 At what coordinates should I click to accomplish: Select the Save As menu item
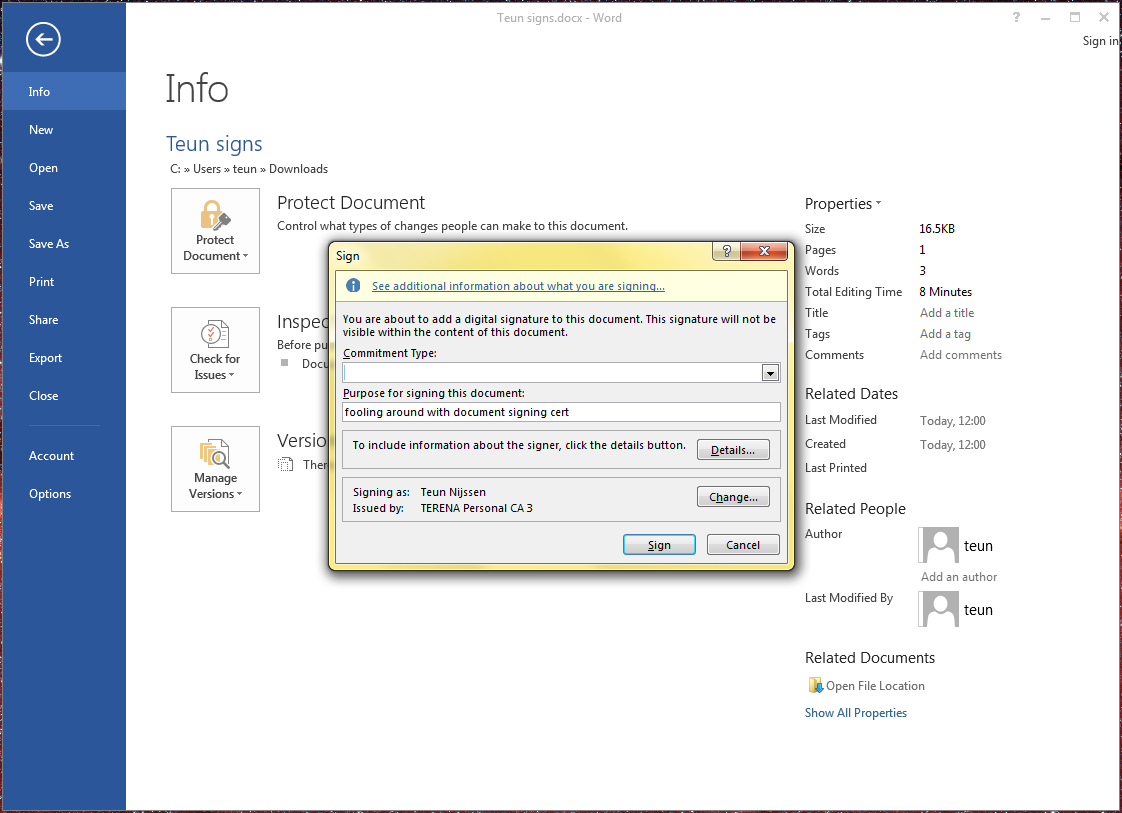(49, 244)
